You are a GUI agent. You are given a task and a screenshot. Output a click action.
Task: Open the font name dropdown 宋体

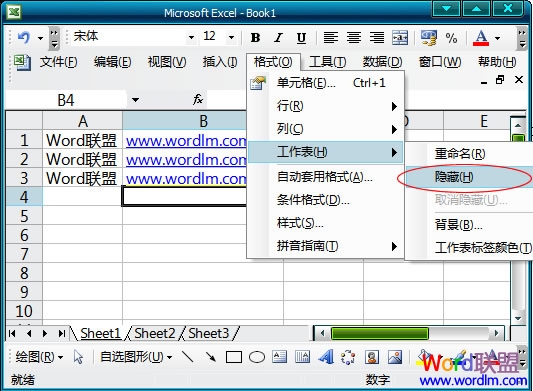tap(191, 37)
